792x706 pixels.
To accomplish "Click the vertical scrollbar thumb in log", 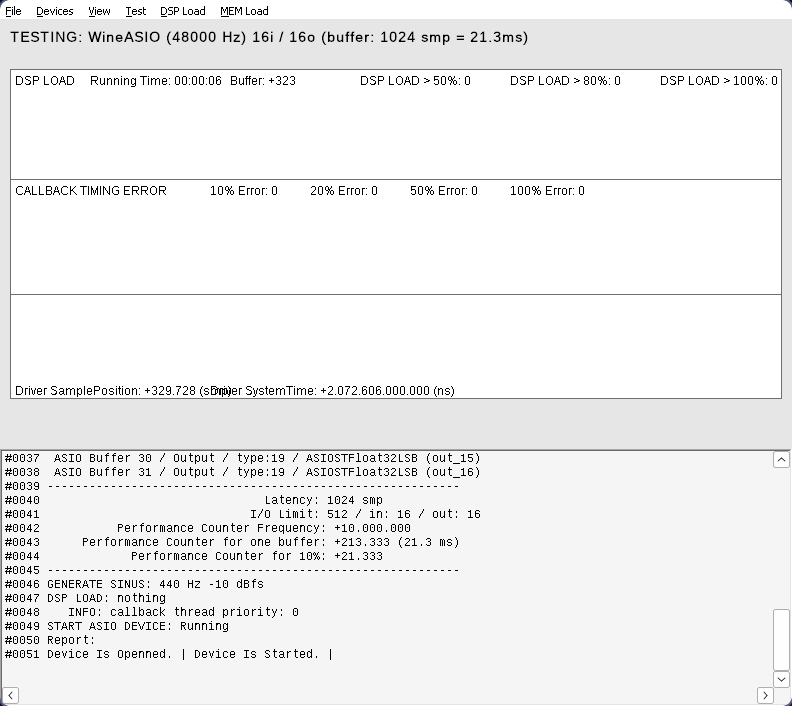I will pyautogui.click(x=781, y=638).
